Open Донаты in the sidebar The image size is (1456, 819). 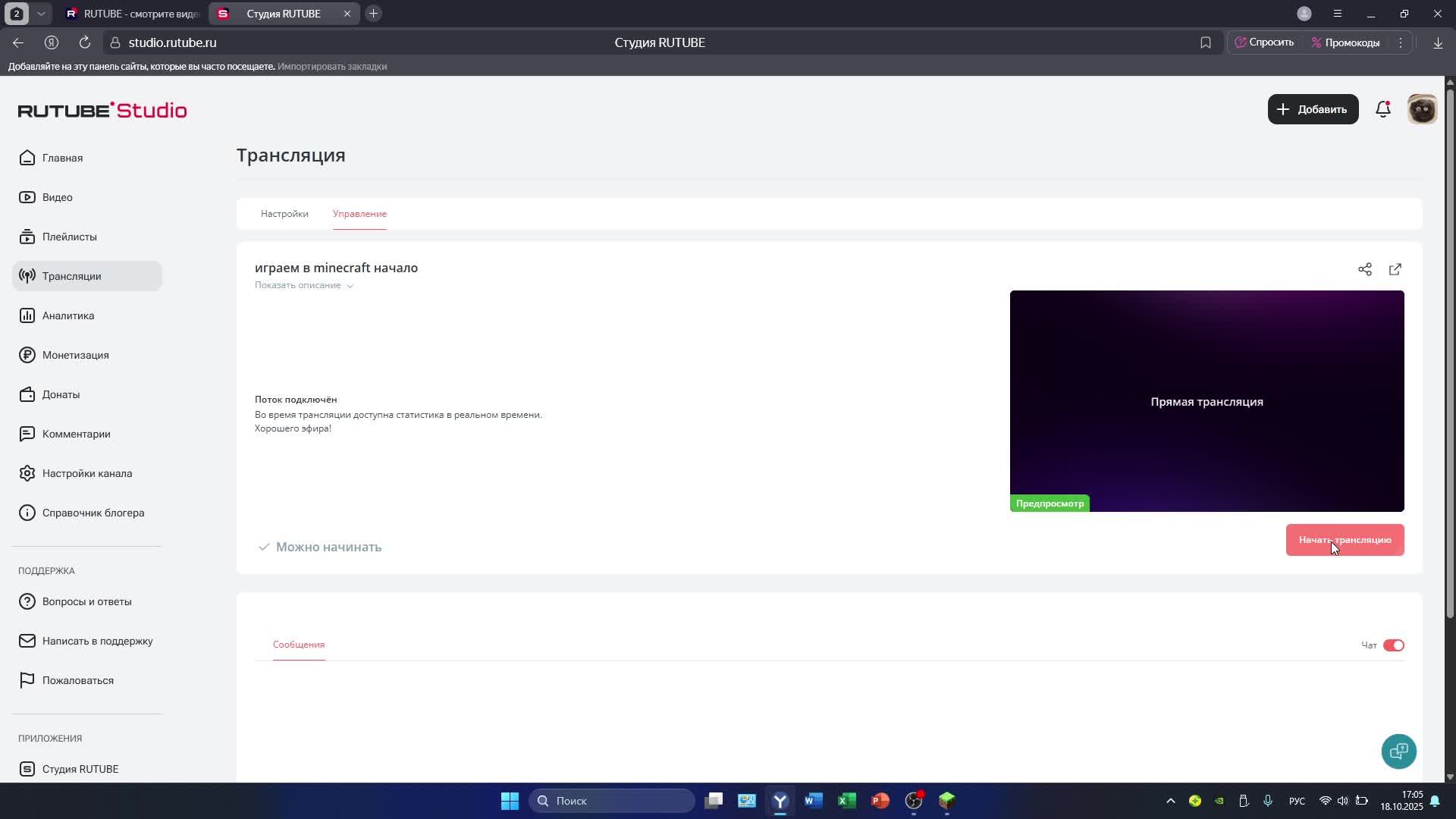(x=61, y=394)
